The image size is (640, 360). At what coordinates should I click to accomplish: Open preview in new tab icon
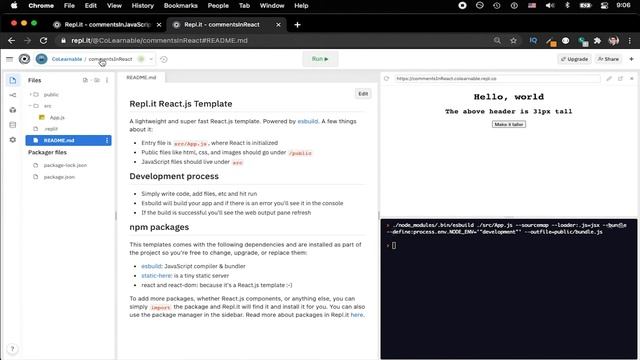click(620, 78)
